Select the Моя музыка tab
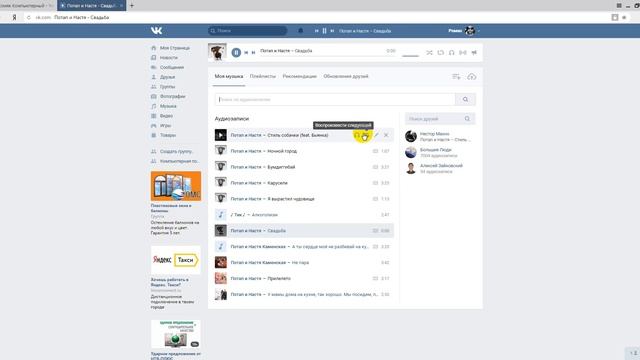This screenshot has width=640, height=360. tap(229, 76)
